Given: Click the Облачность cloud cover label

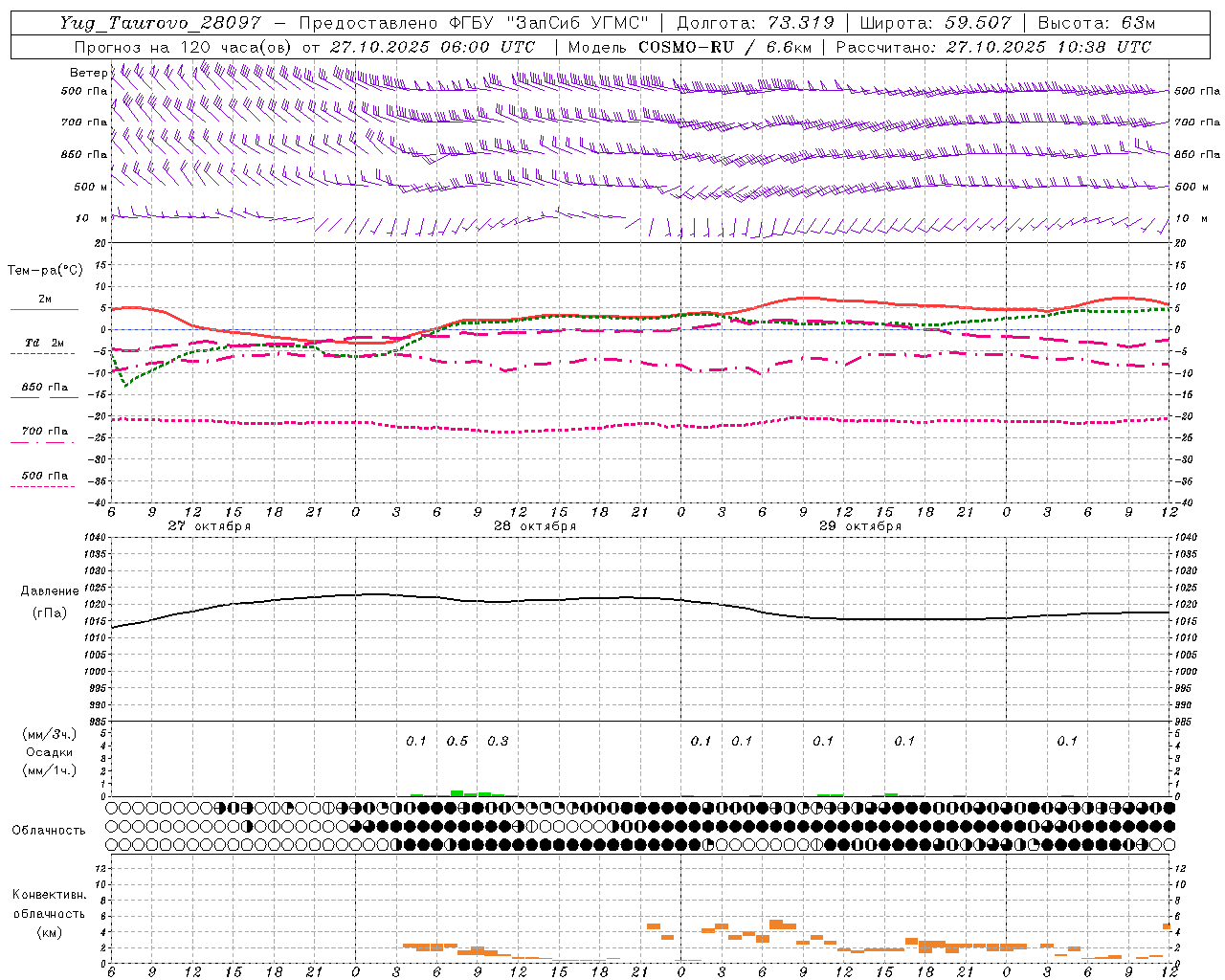Looking at the screenshot, I should click(x=49, y=831).
